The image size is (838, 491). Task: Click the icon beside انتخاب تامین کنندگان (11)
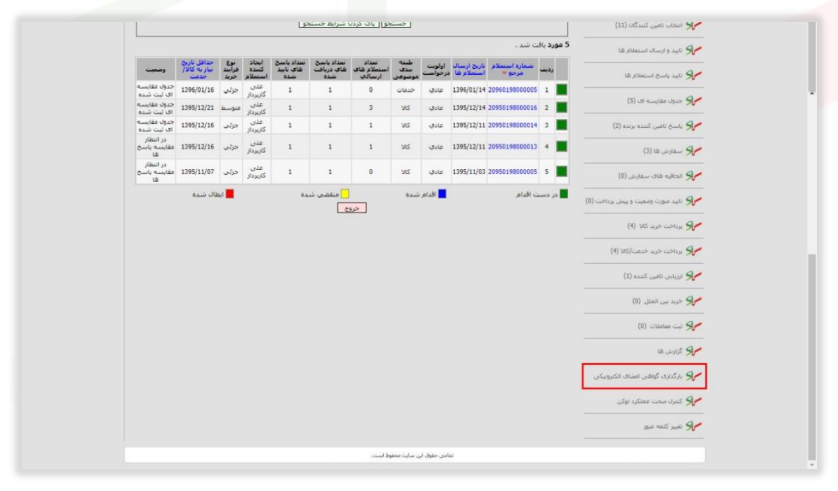(694, 25)
